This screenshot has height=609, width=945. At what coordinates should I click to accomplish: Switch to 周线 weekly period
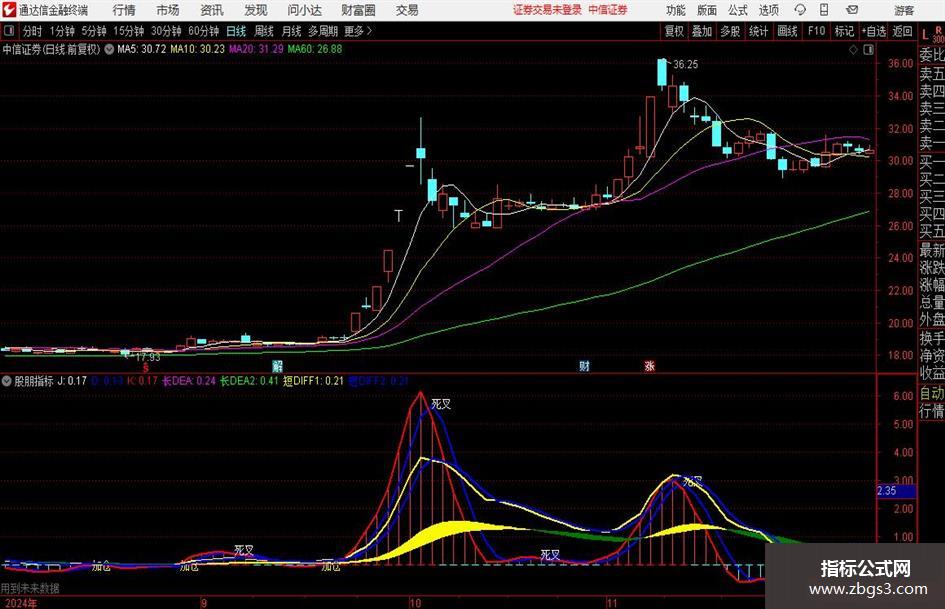[x=263, y=31]
